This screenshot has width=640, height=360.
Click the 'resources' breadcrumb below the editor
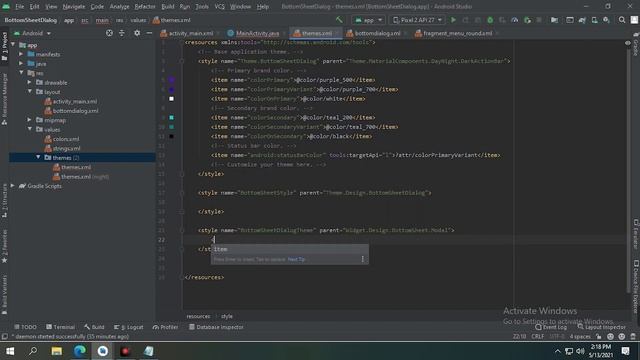(x=198, y=316)
